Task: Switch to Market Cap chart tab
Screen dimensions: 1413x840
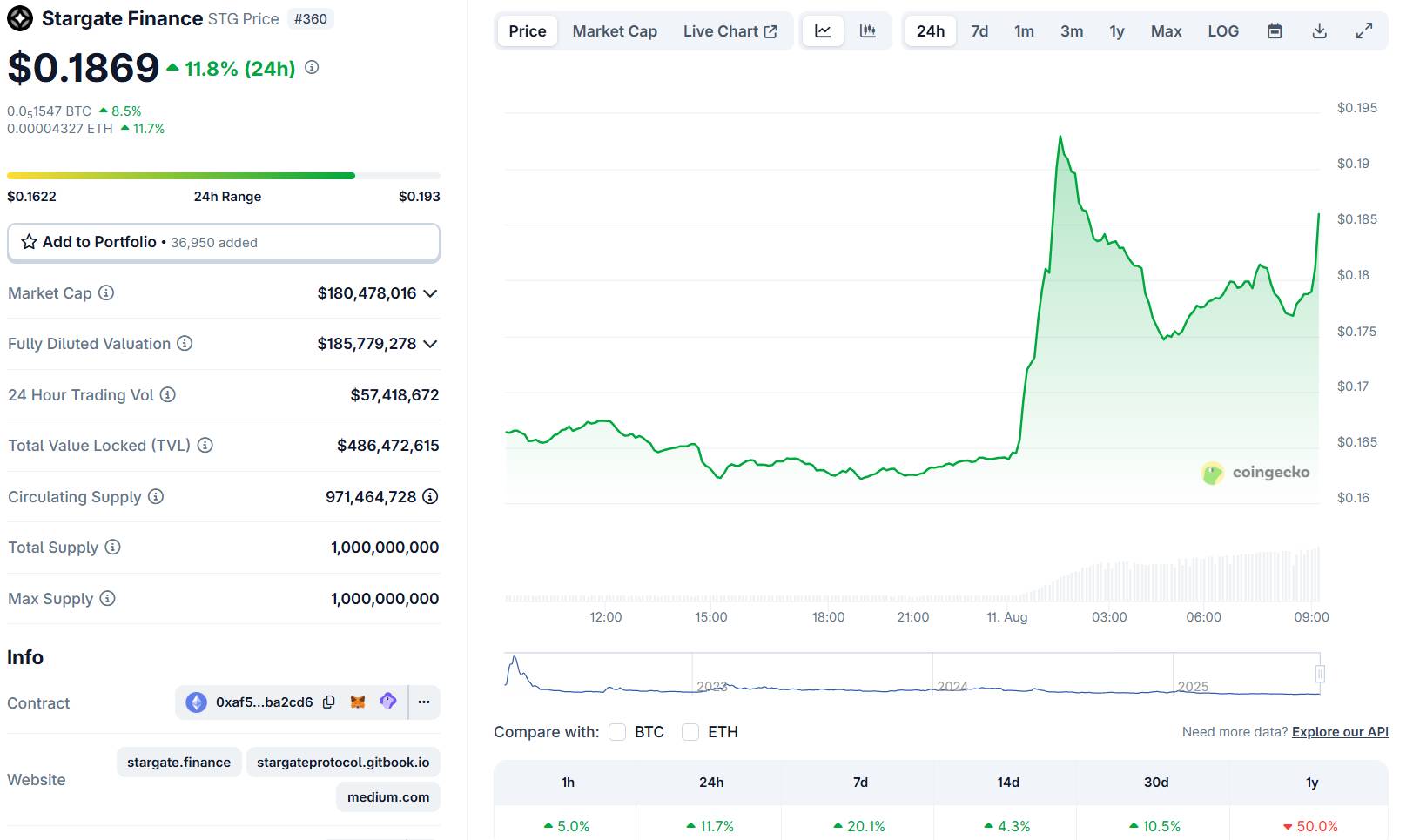Action: tap(615, 31)
